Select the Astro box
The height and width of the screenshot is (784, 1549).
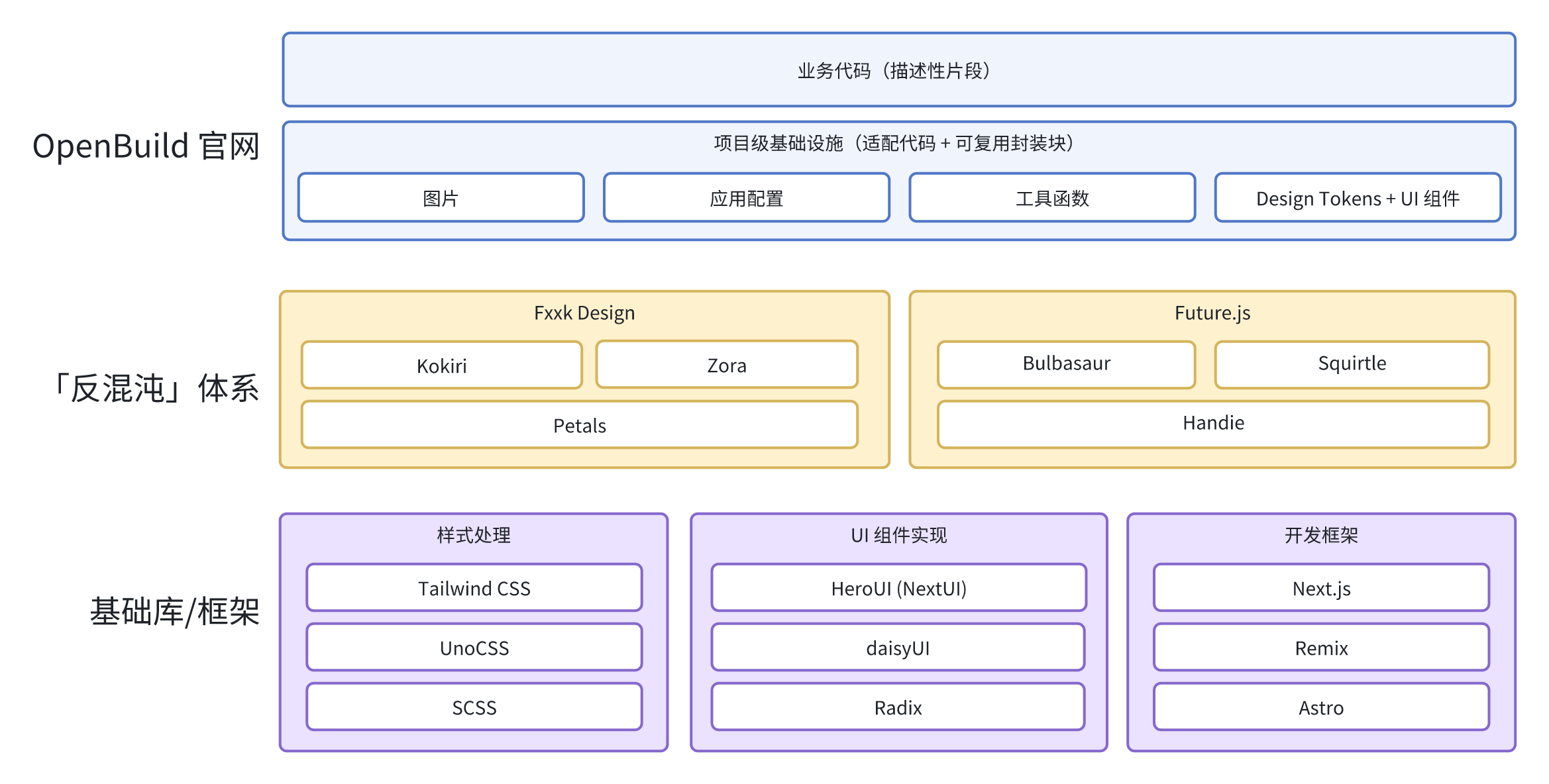1321,707
